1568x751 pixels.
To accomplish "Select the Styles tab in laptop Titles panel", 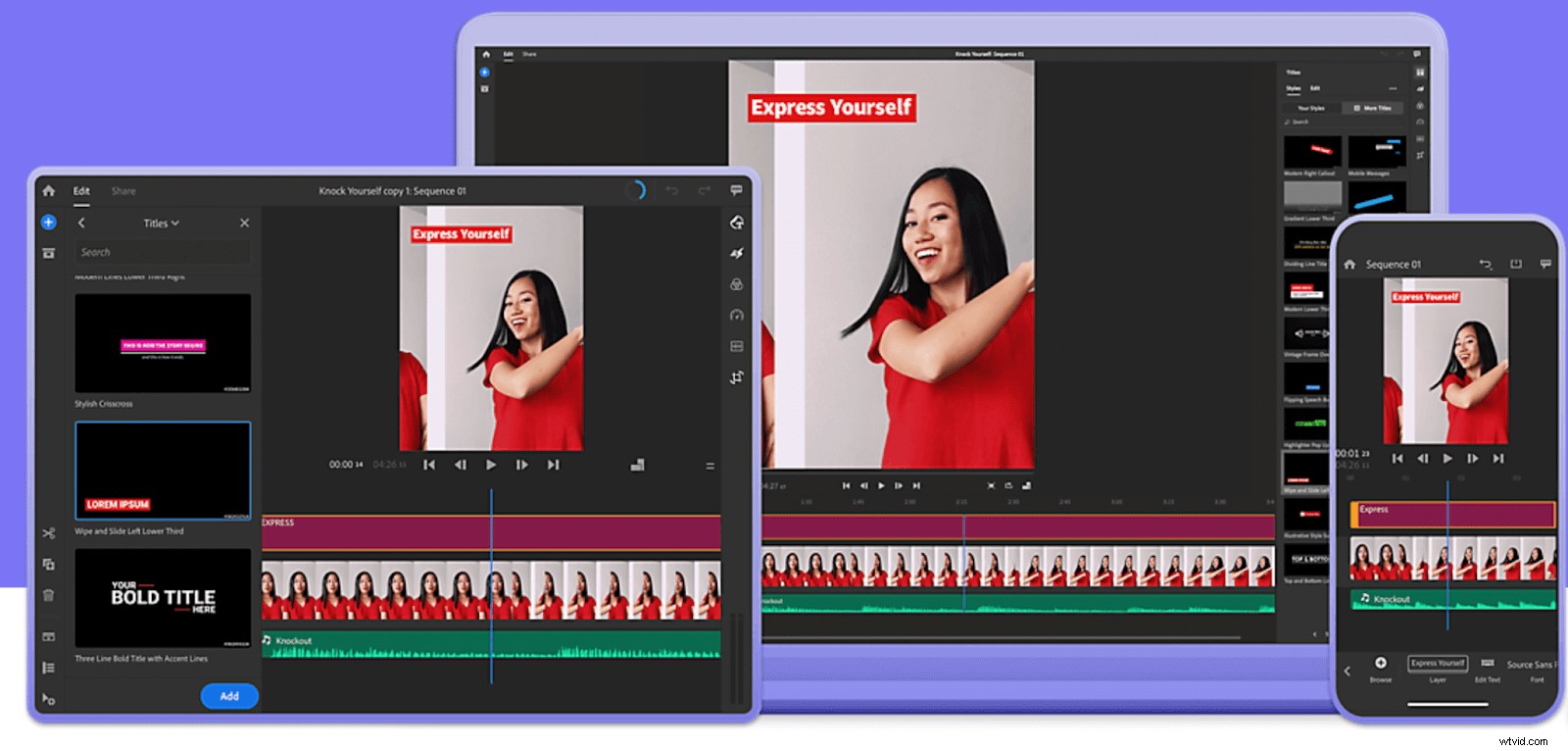I will pyautogui.click(x=1294, y=88).
